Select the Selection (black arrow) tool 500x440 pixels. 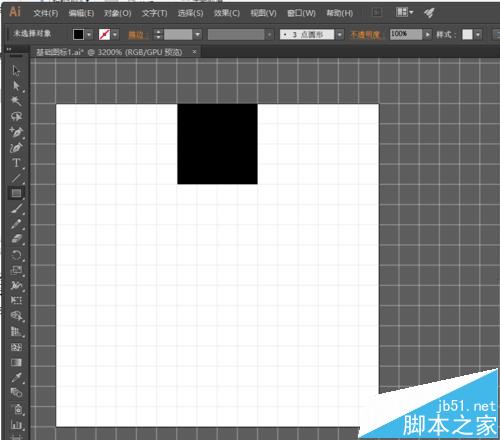click(x=16, y=71)
